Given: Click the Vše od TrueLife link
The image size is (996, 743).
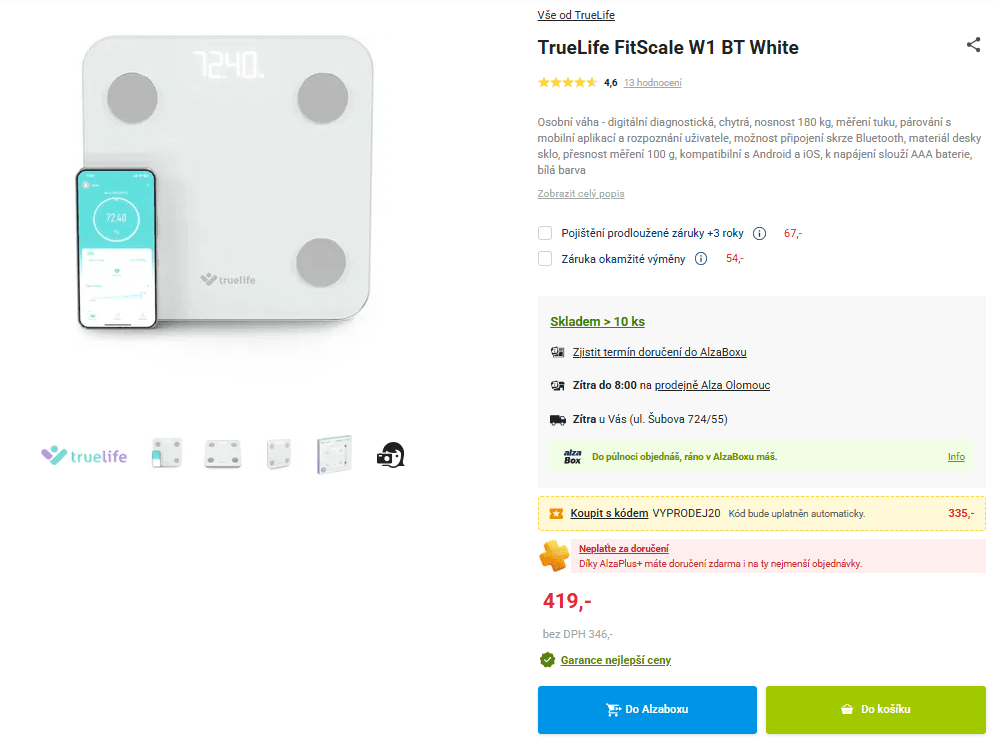Looking at the screenshot, I should click(576, 14).
